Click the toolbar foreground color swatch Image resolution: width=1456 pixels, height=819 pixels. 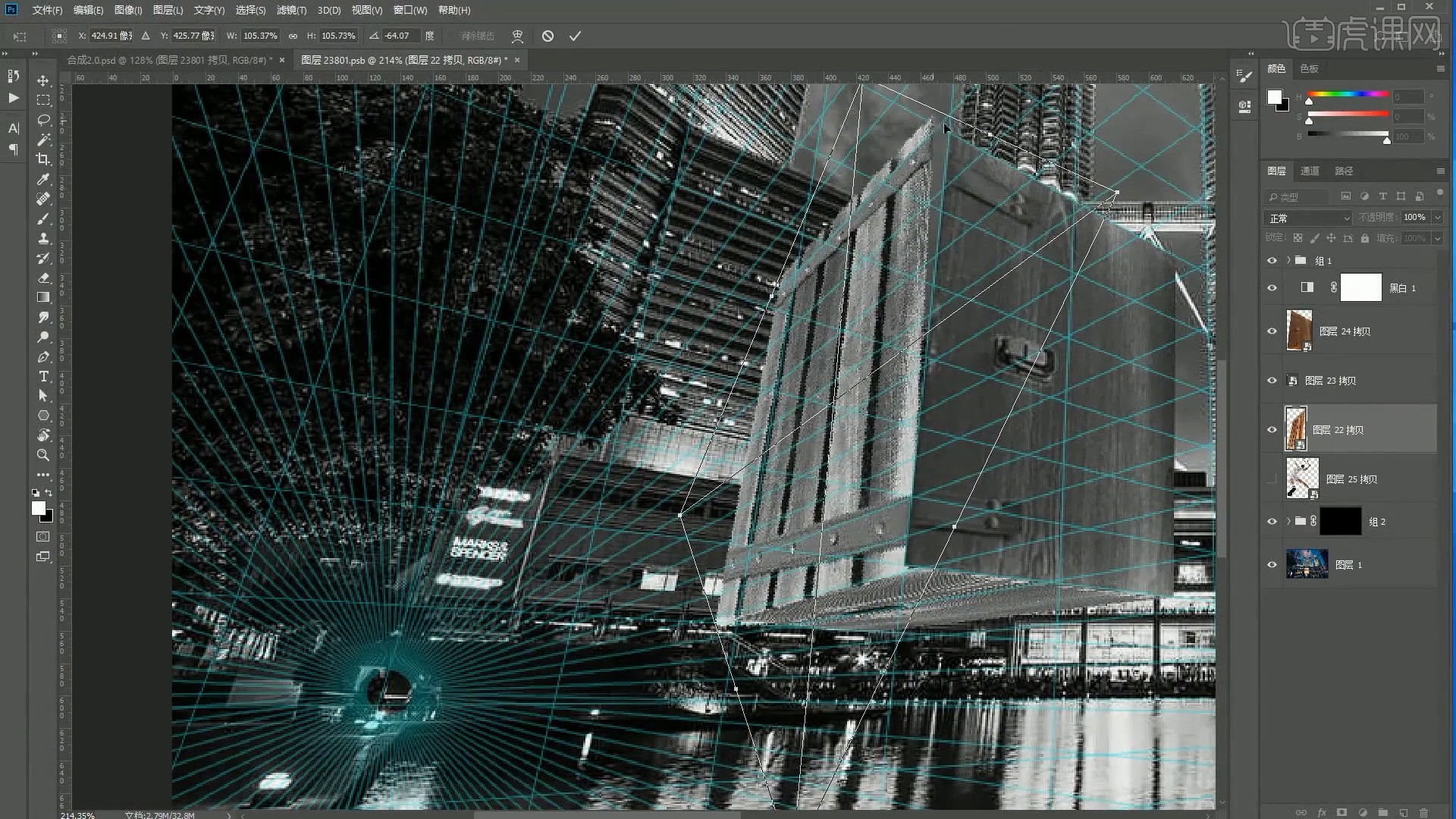tap(38, 508)
